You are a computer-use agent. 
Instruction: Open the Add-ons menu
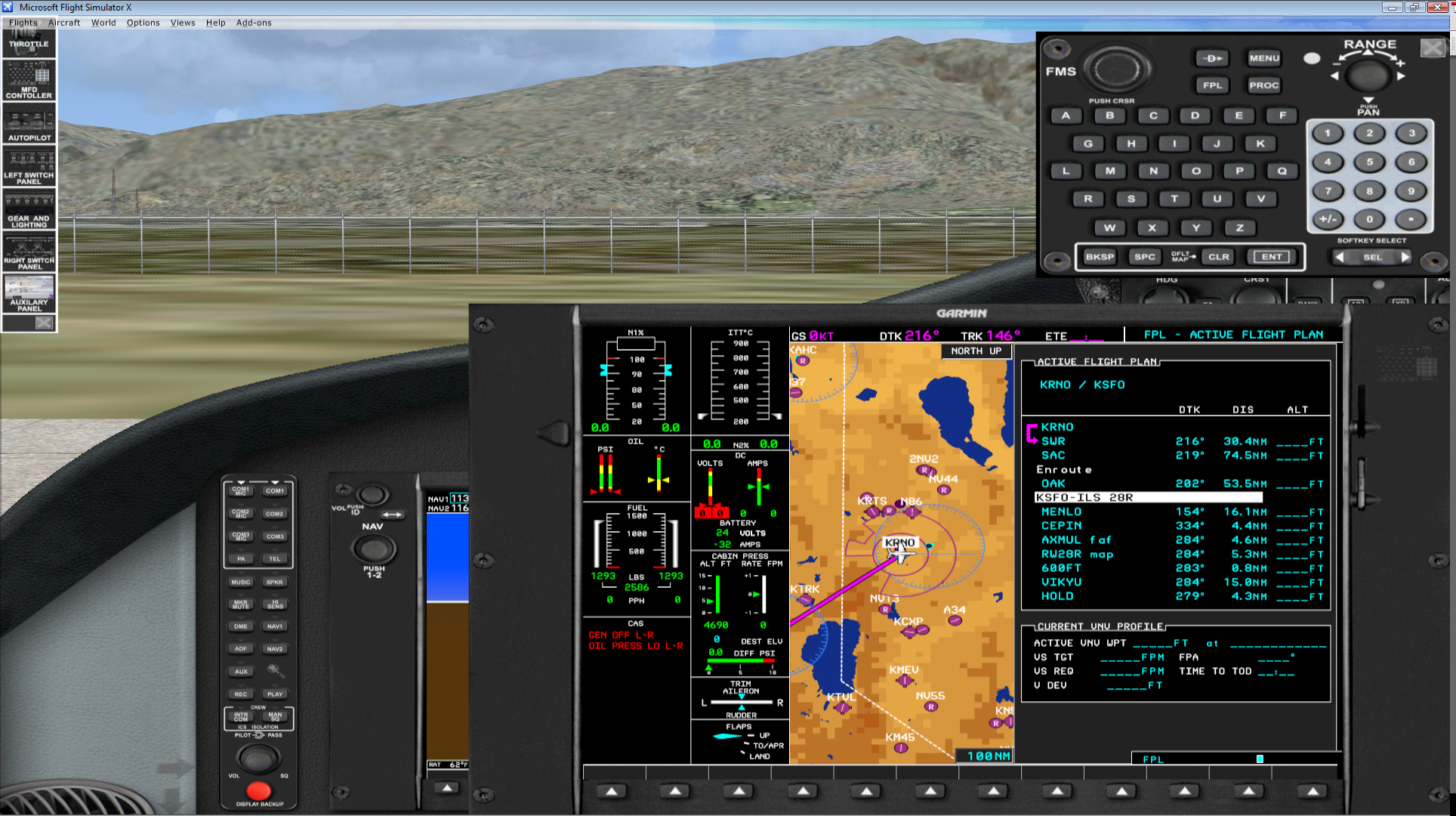coord(254,23)
